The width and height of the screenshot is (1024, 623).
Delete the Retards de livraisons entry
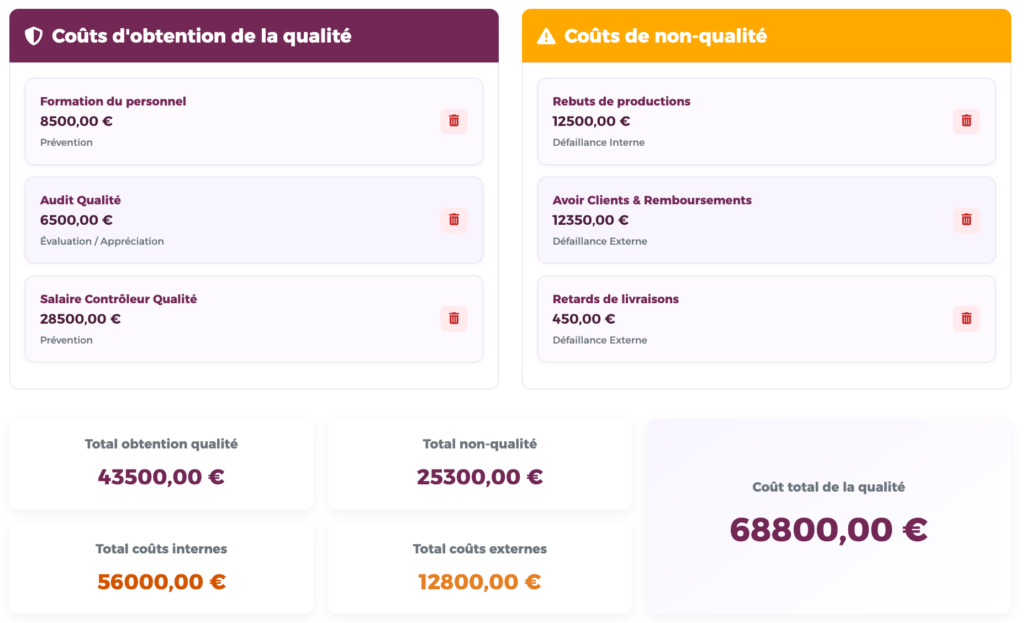tap(966, 319)
